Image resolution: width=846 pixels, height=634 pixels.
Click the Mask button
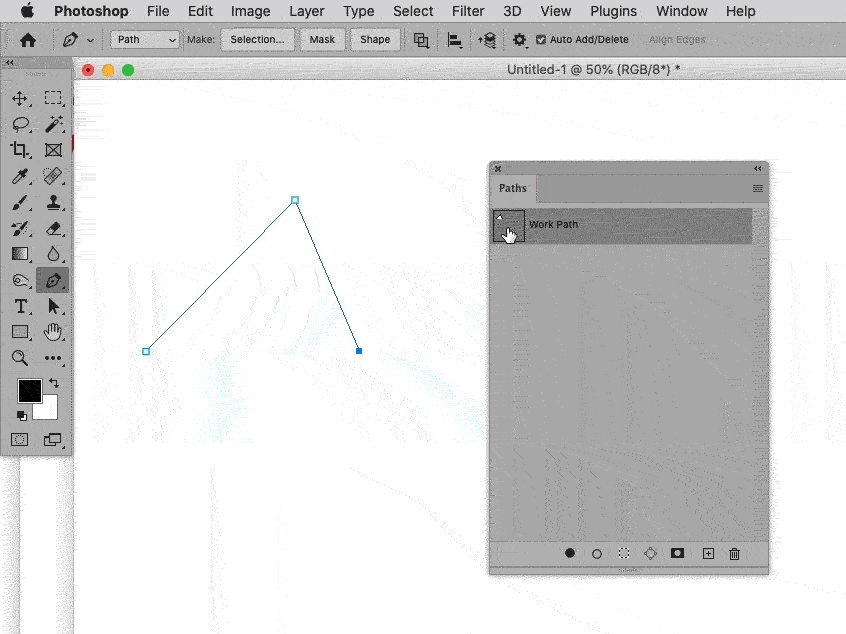pyautogui.click(x=322, y=39)
